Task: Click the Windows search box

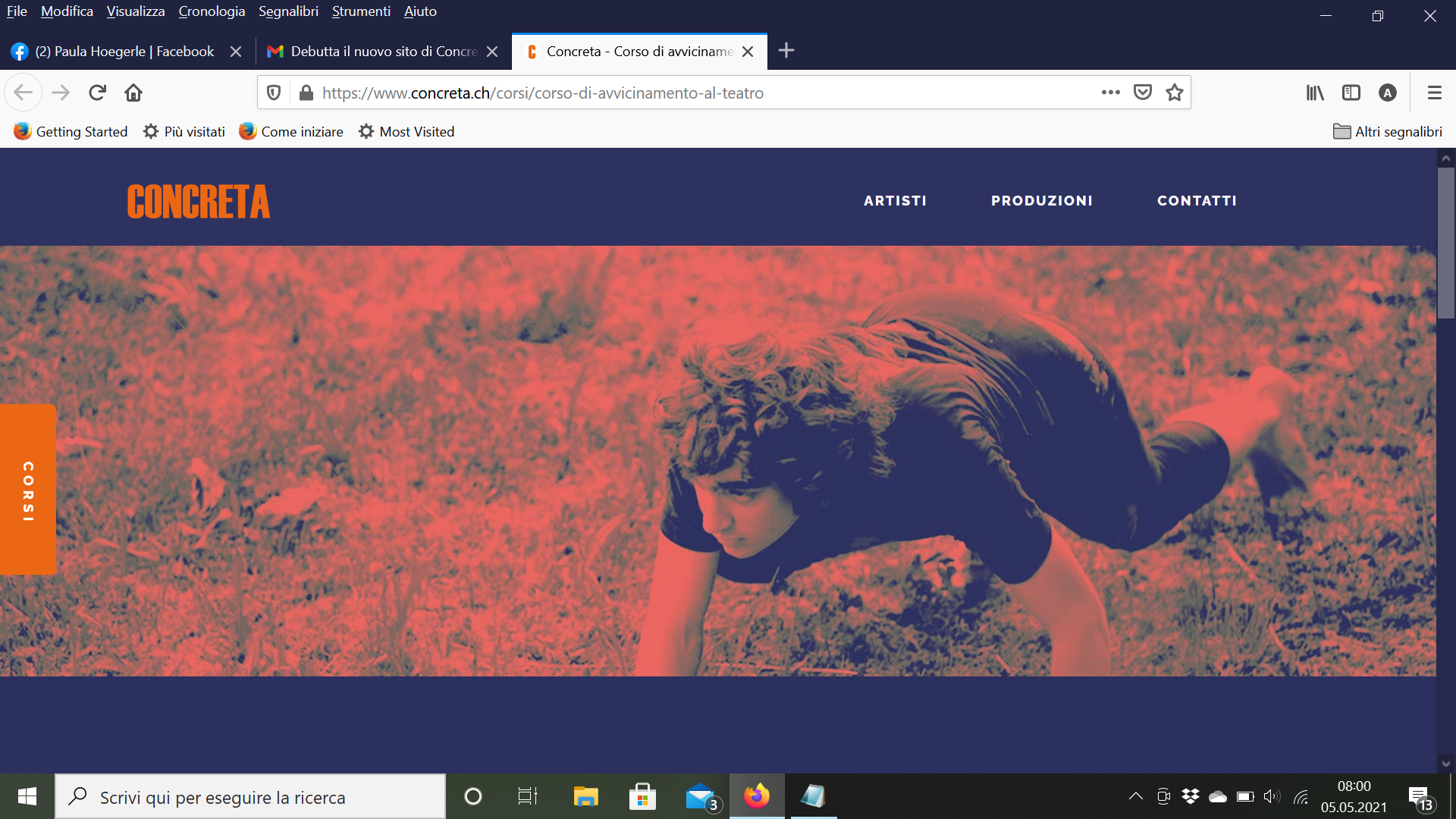Action: pos(250,796)
